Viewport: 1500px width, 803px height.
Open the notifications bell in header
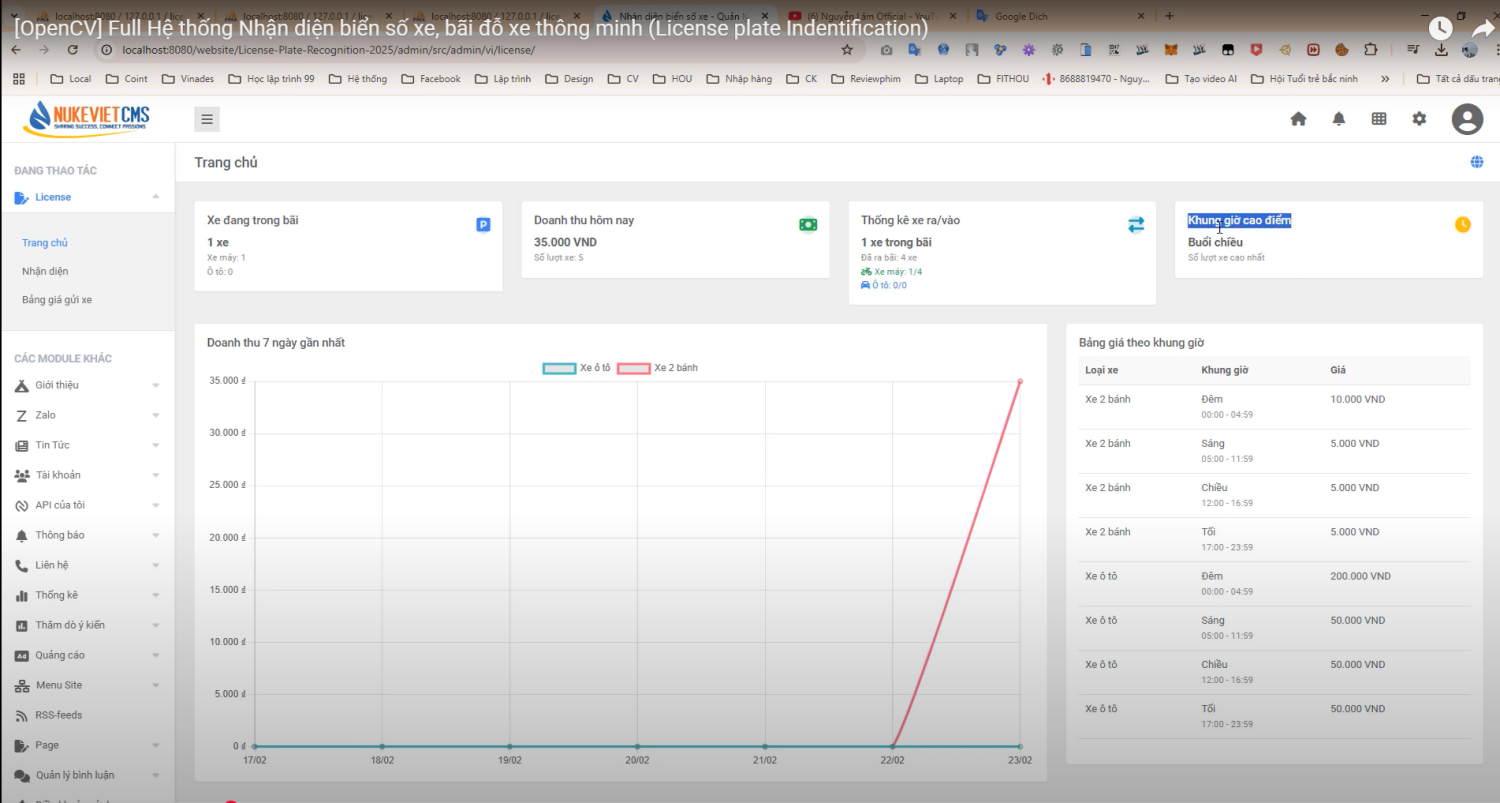[1339, 119]
